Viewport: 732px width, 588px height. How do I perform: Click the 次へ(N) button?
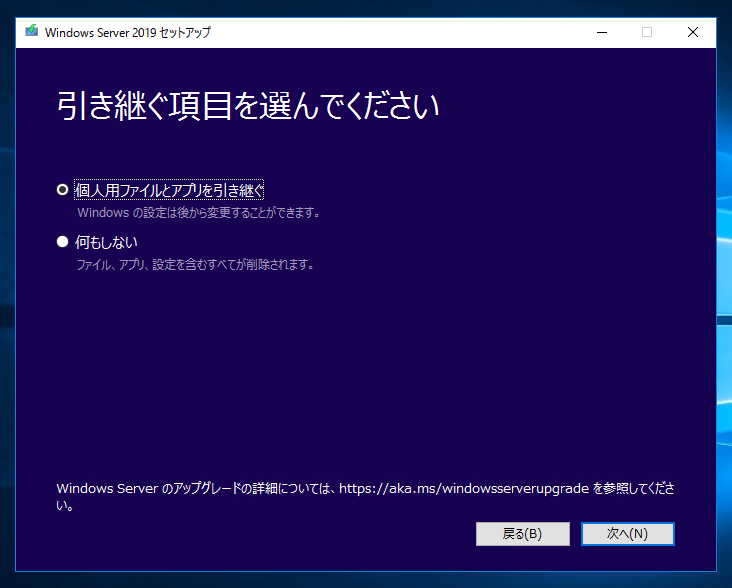627,534
